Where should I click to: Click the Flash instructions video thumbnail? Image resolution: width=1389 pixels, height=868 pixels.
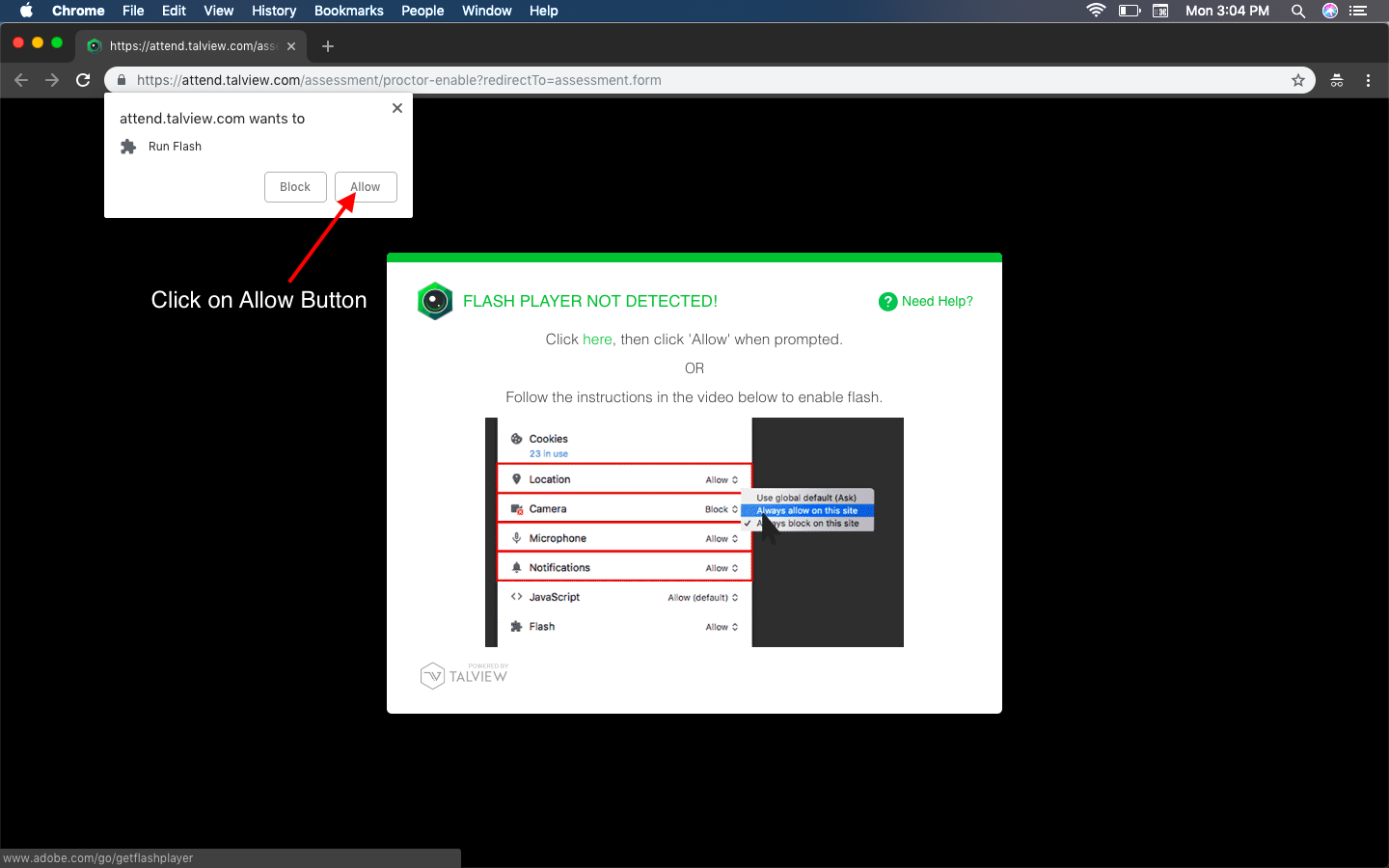click(x=694, y=532)
